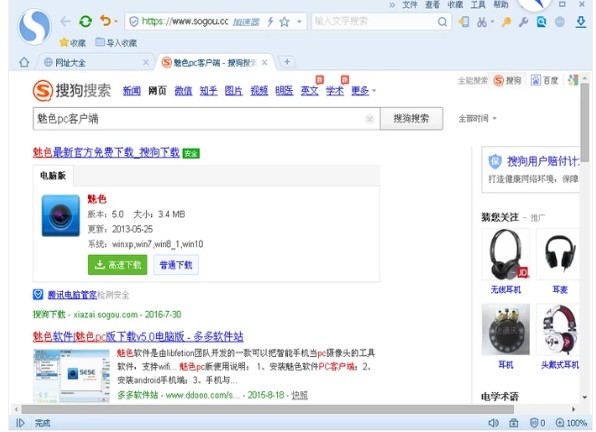
Task: Toggle the mute speaker icon in status bar
Action: click(x=493, y=423)
